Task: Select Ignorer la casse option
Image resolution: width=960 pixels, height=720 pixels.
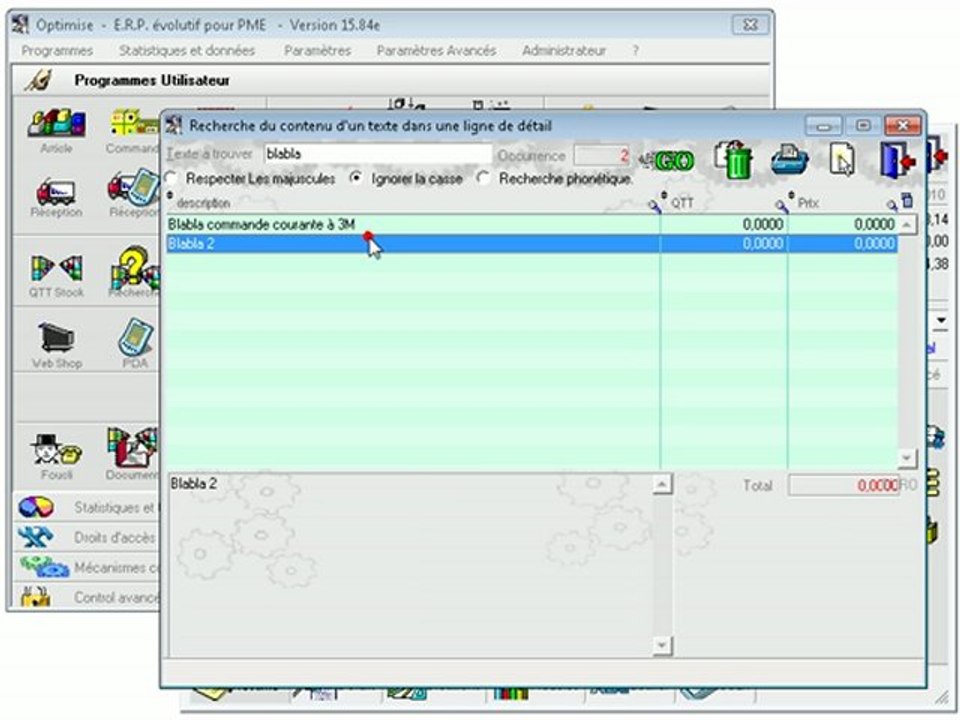Action: coord(356,178)
